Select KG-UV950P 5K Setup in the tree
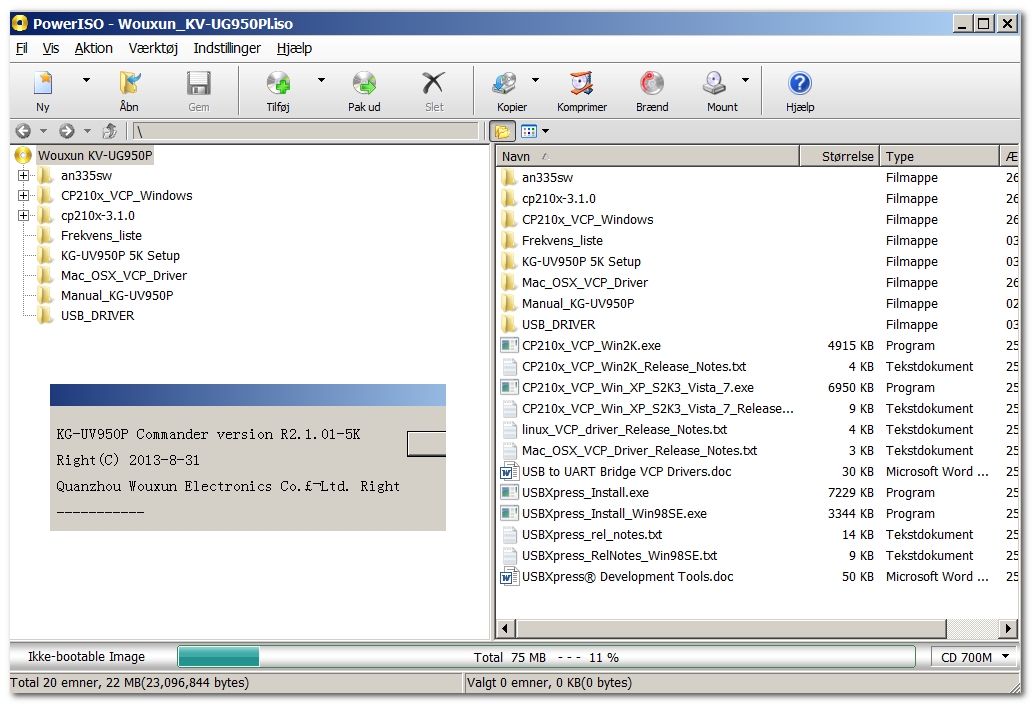This screenshot has height=704, width=1032. tap(120, 255)
